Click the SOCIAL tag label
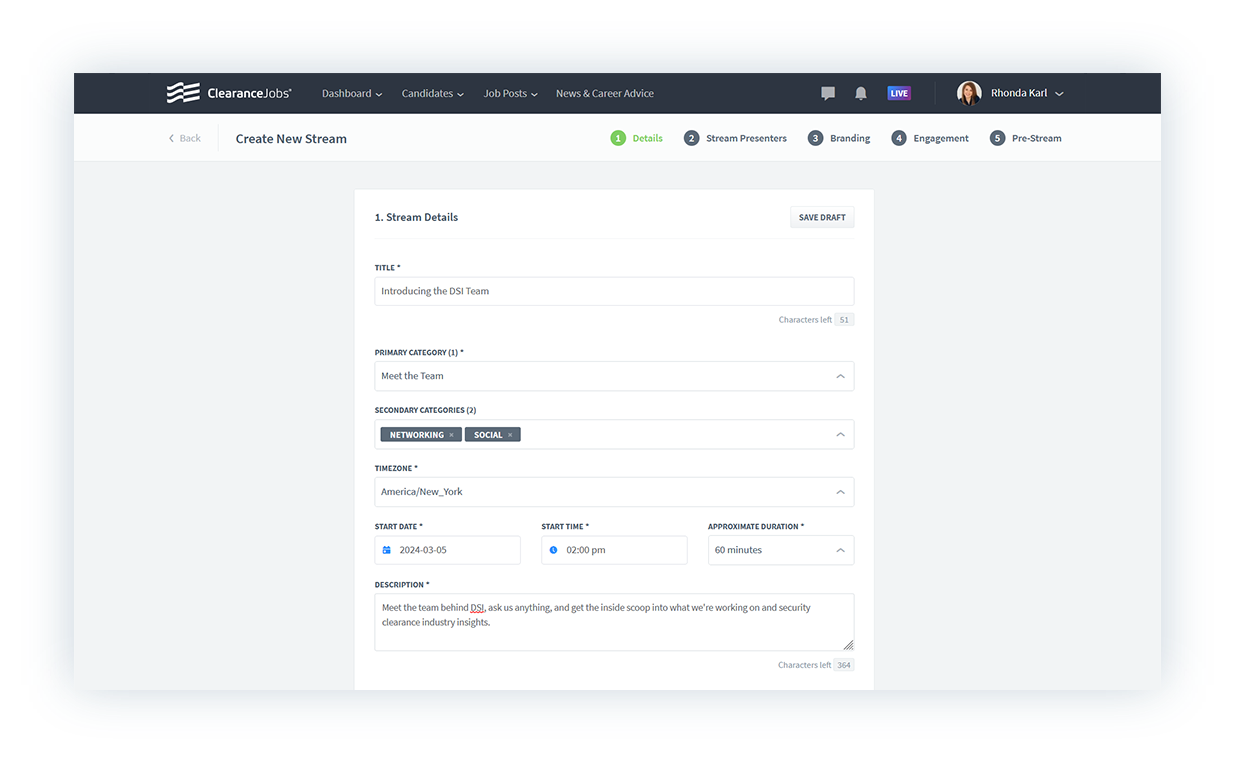1235x761 pixels. (488, 435)
